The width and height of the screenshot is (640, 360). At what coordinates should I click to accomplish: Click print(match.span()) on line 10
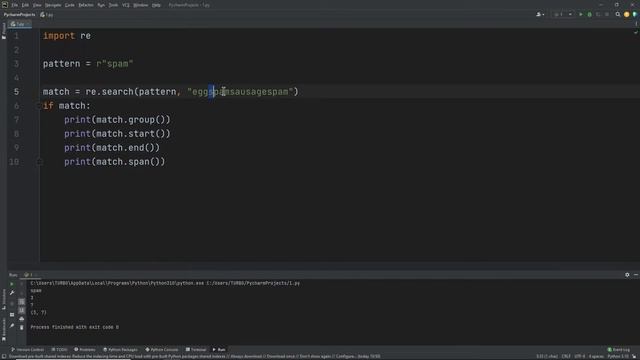(x=115, y=162)
